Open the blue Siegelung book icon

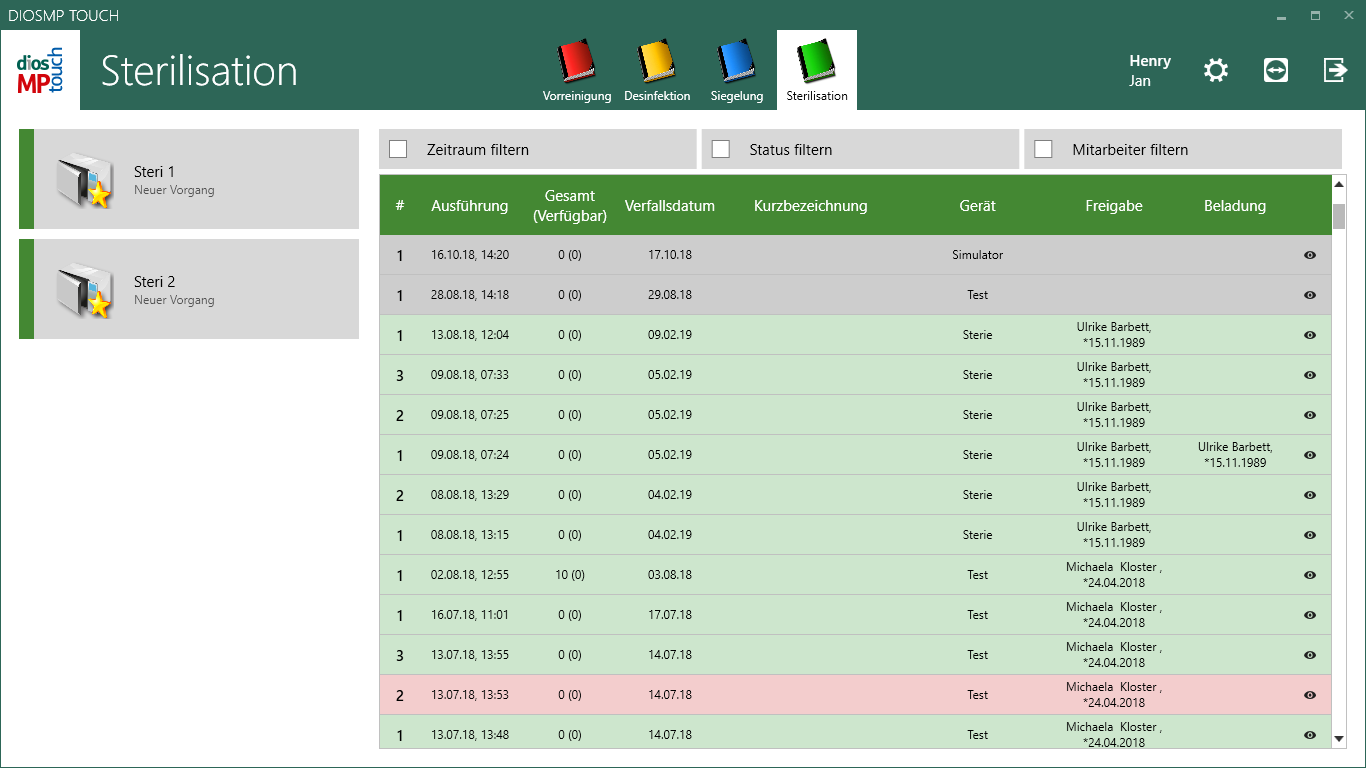[737, 62]
